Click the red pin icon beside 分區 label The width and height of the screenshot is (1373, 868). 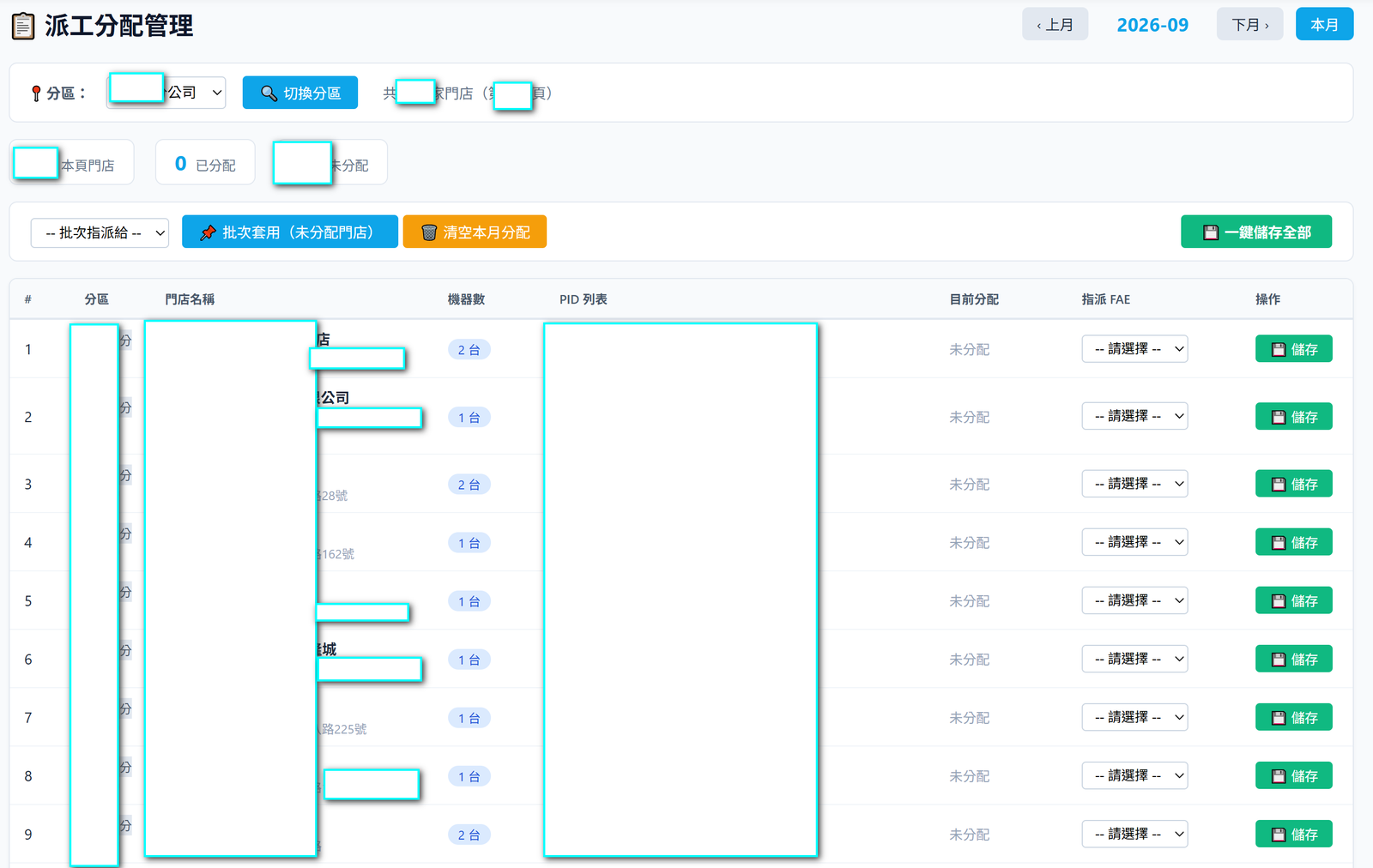coord(36,93)
